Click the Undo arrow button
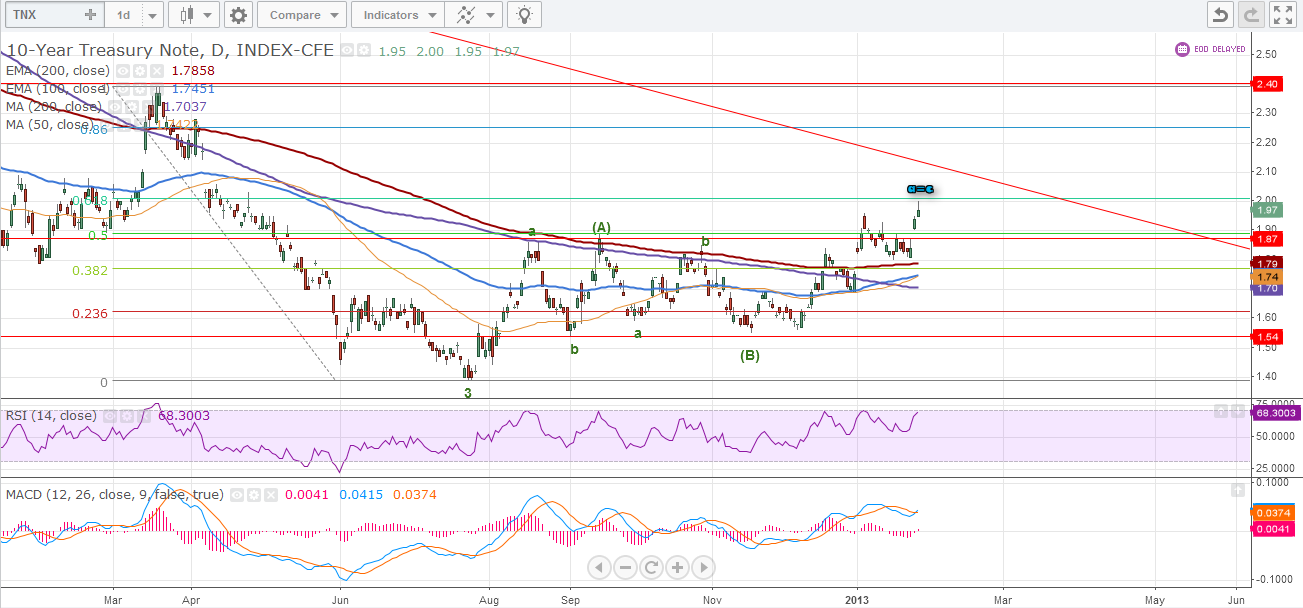 pyautogui.click(x=1220, y=15)
